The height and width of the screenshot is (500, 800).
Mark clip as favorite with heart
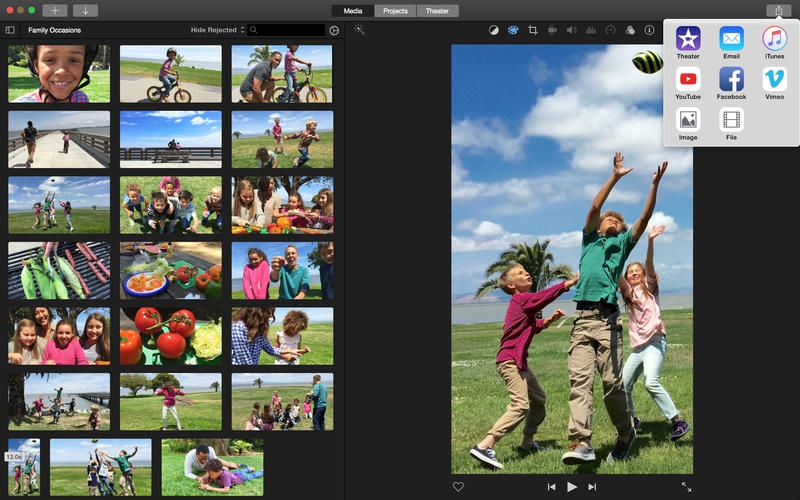pyautogui.click(x=458, y=487)
